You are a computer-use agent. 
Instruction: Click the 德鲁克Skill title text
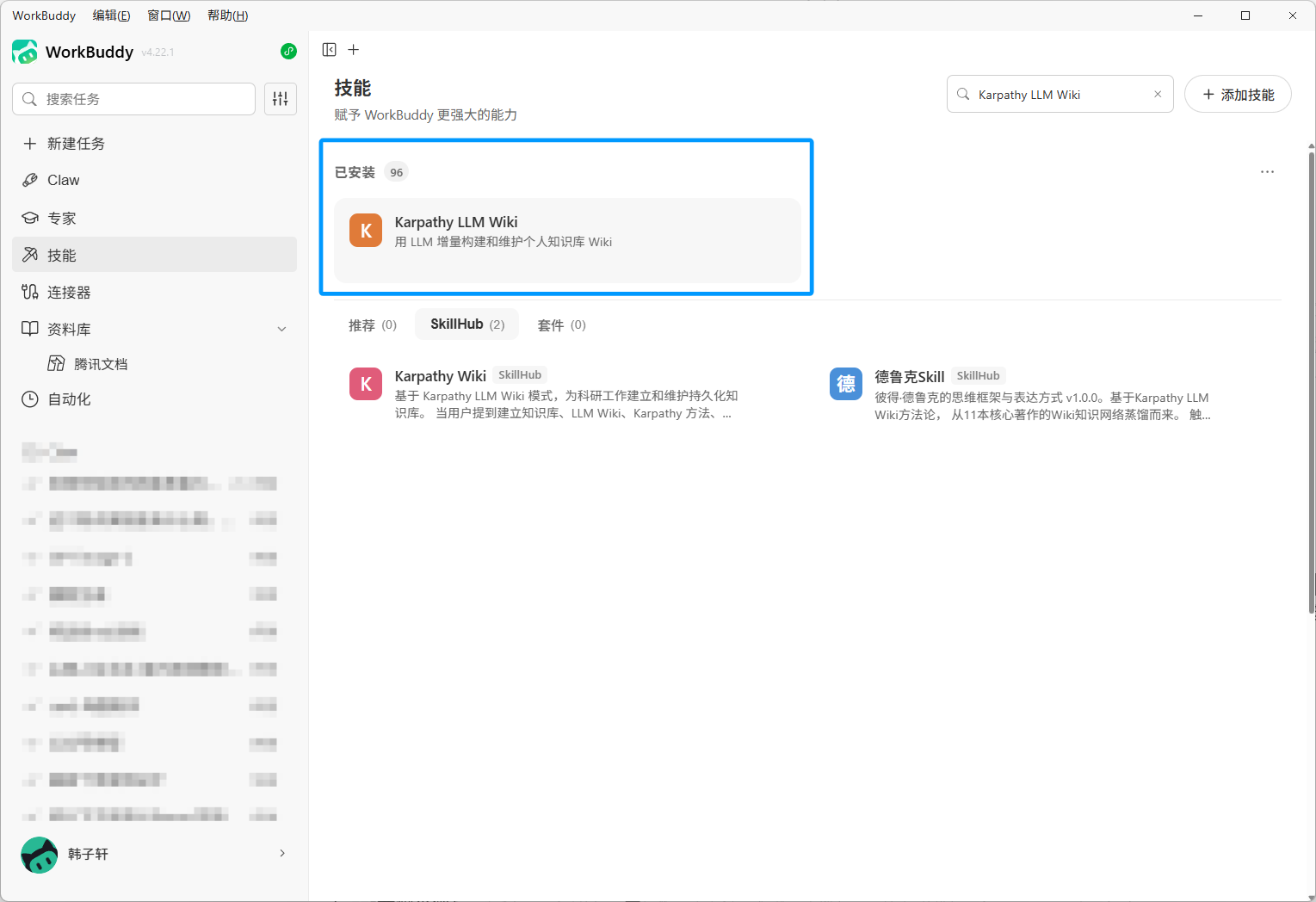910,377
